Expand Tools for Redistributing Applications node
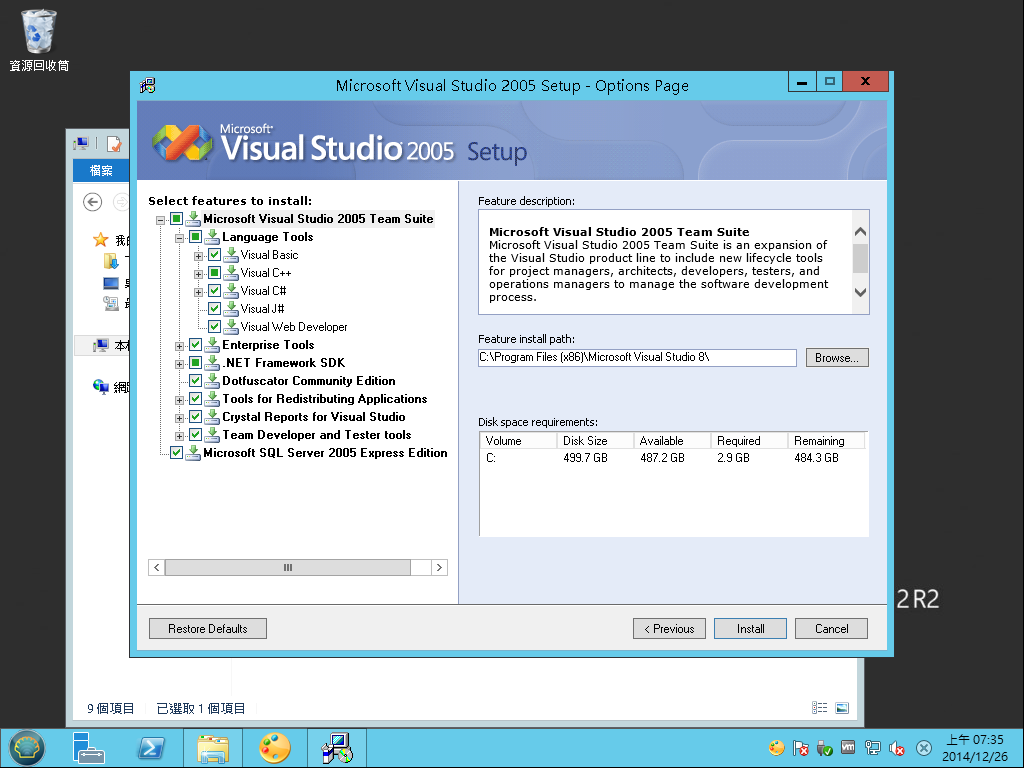Image resolution: width=1024 pixels, height=768 pixels. click(x=179, y=400)
